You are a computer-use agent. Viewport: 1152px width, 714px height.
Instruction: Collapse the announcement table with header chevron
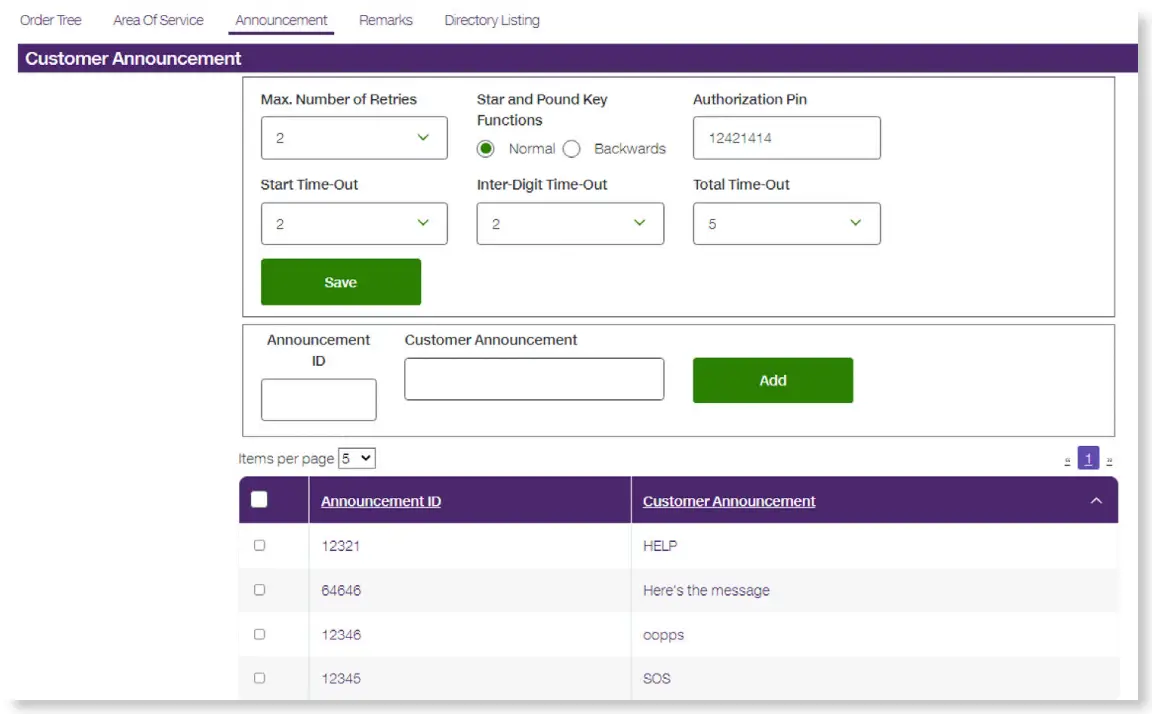point(1096,501)
